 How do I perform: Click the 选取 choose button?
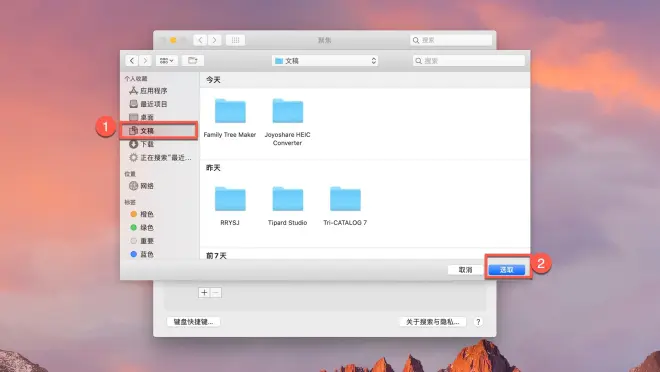pyautogui.click(x=507, y=270)
